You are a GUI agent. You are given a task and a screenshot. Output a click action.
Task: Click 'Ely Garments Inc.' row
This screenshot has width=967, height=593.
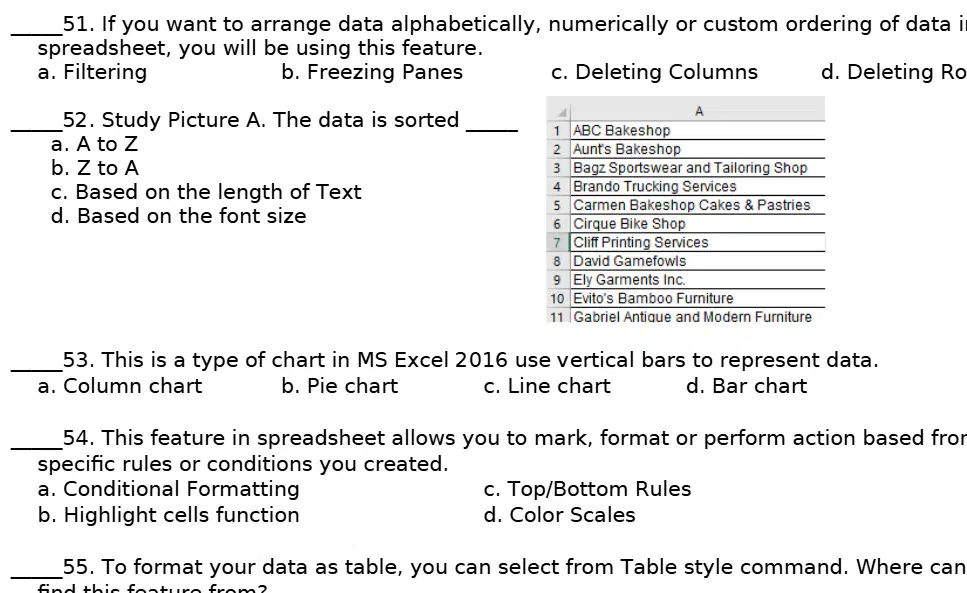click(698, 280)
